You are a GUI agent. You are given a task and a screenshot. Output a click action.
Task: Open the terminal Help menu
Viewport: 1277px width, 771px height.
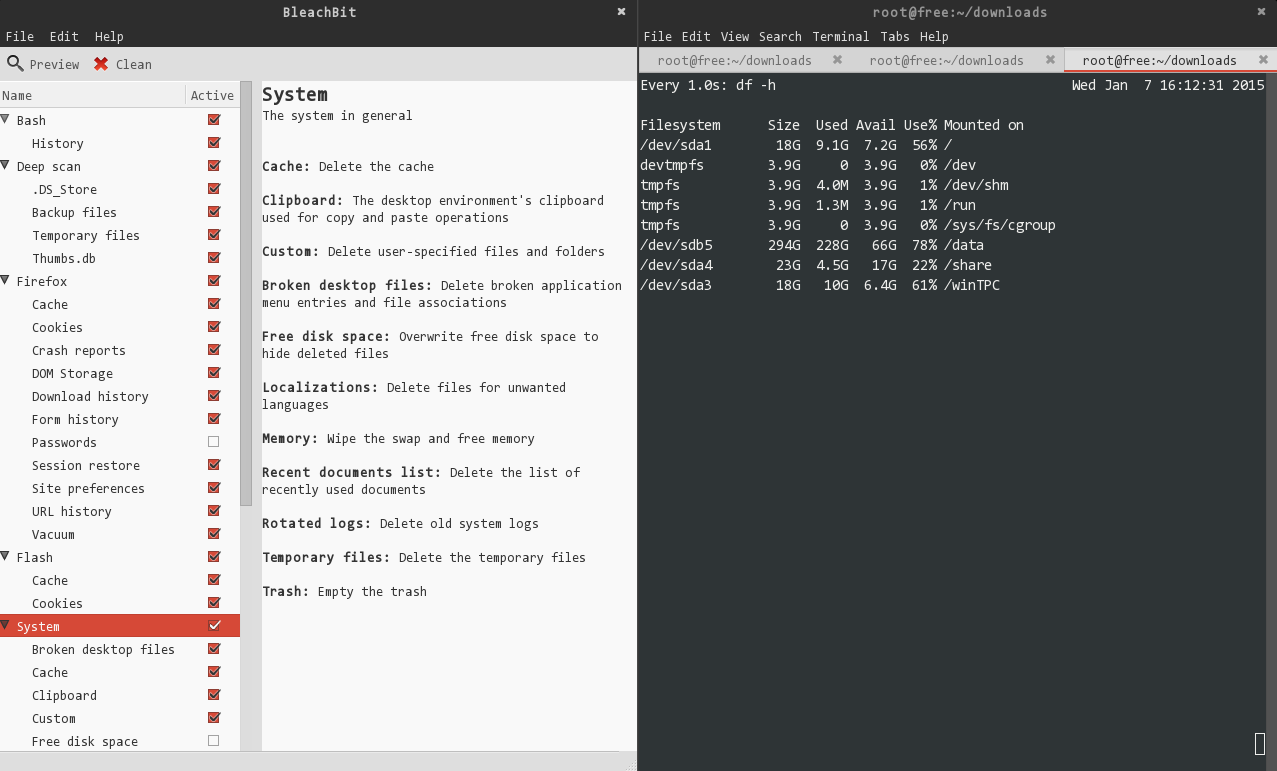pos(934,36)
